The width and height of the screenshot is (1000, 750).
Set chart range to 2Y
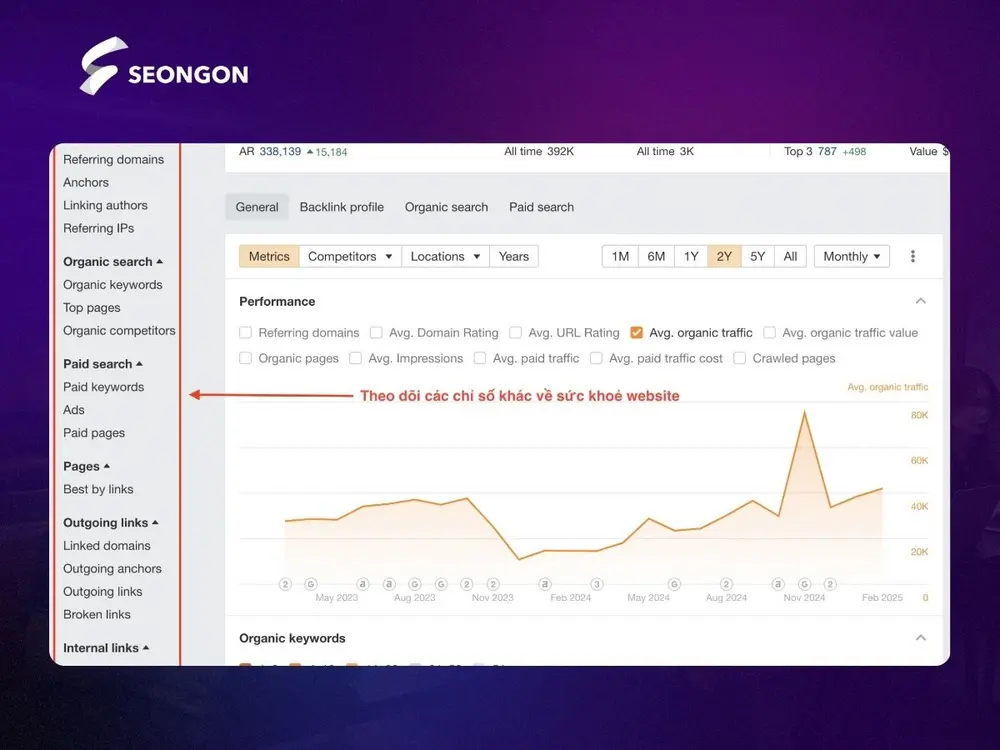(724, 256)
